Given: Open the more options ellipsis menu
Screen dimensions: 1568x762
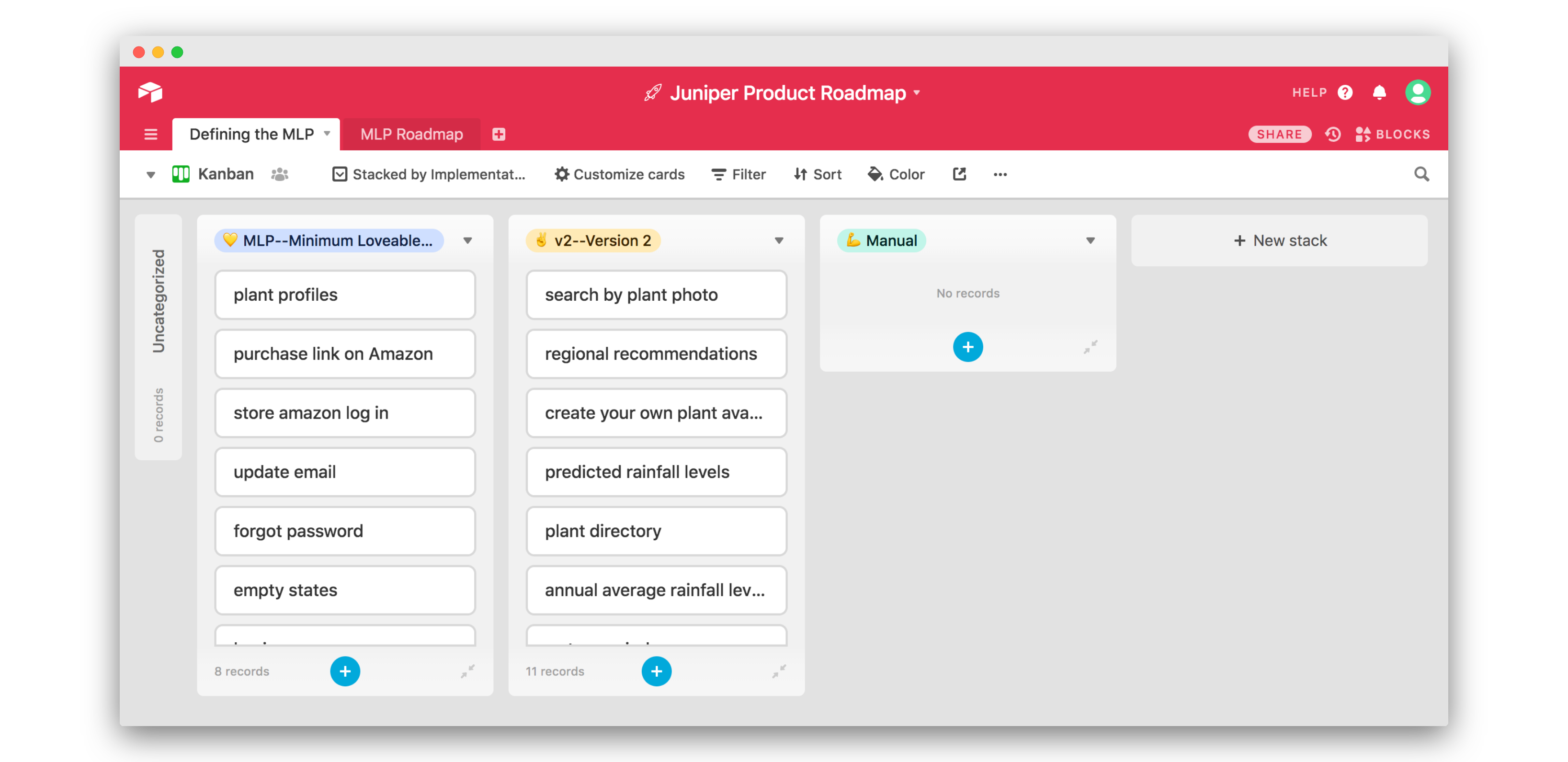Looking at the screenshot, I should 1000,175.
